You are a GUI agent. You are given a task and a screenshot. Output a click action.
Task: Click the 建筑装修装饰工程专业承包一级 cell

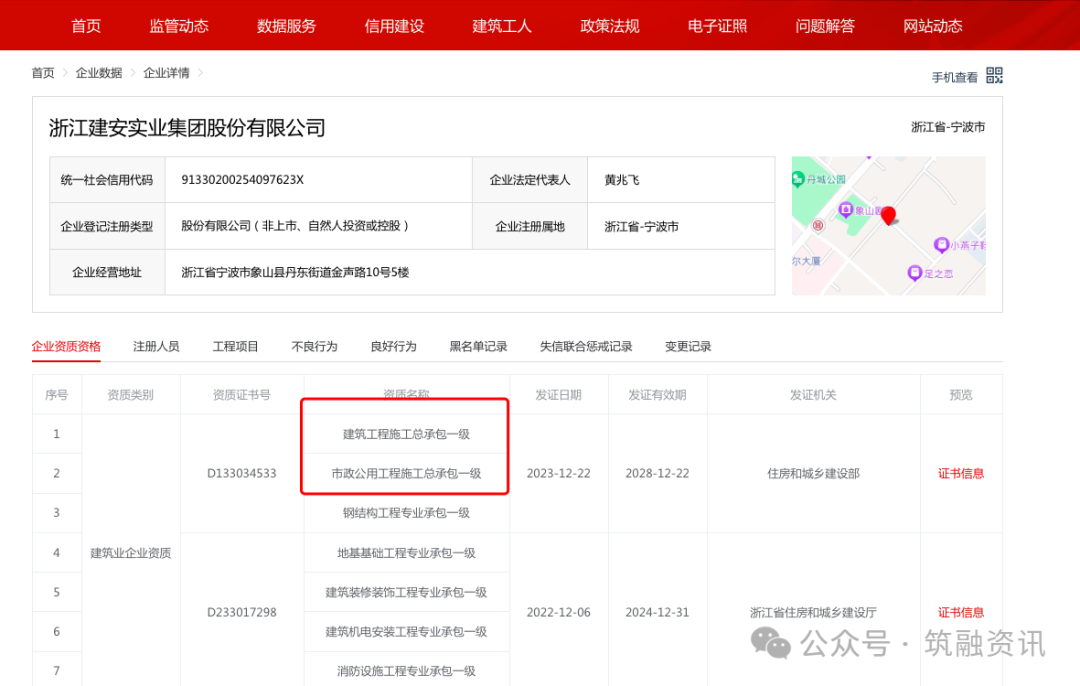tap(406, 592)
